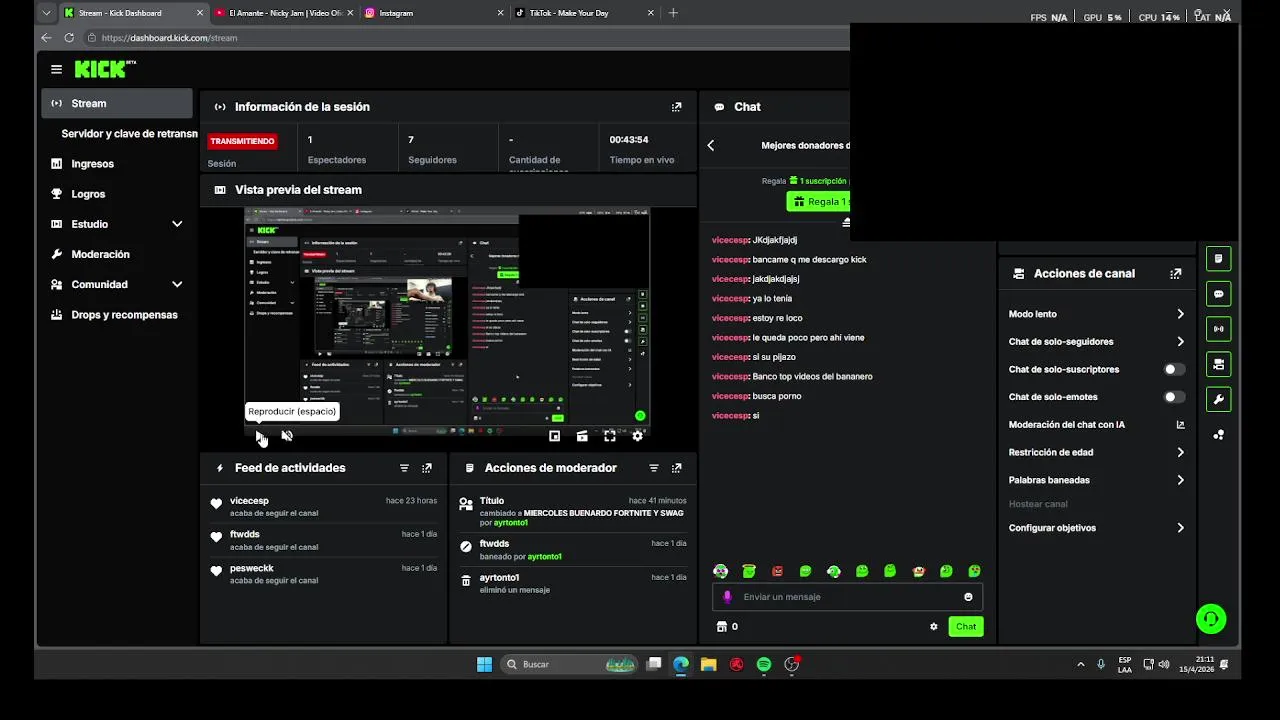1280x720 pixels.
Task: Click the Regala 1 suscripción button
Action: click(x=818, y=202)
